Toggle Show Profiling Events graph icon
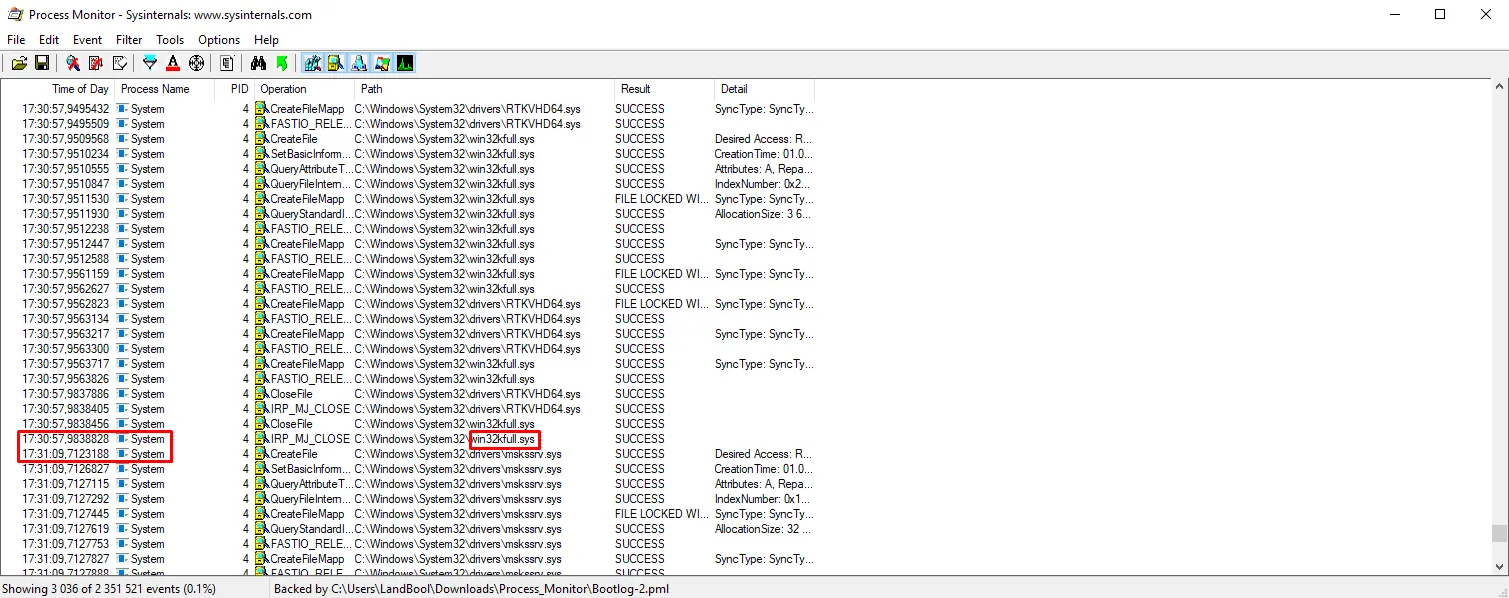The image size is (1509, 598). (x=404, y=63)
